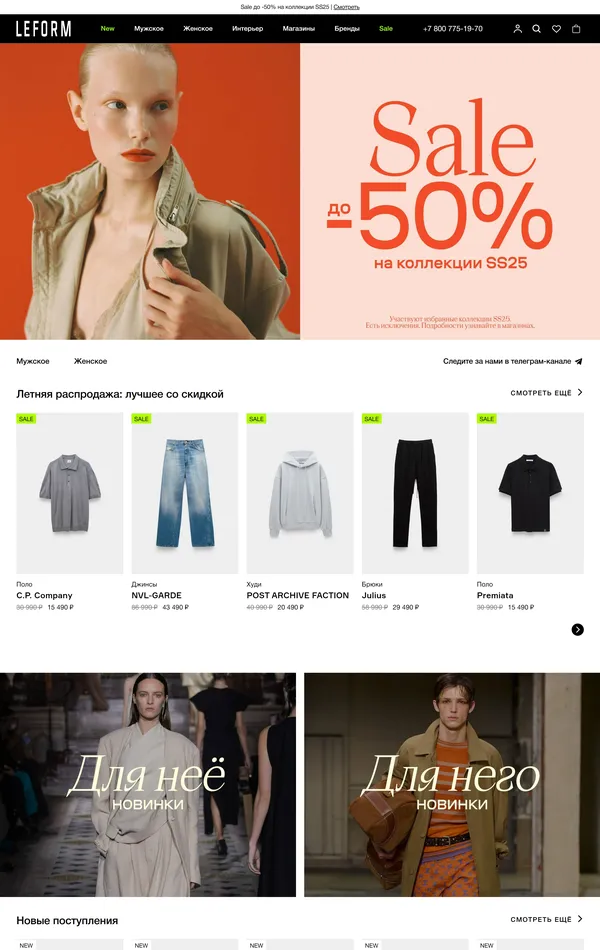Image resolution: width=600 pixels, height=950 pixels.
Task: Open the Женское menu in the header
Action: coord(198,28)
